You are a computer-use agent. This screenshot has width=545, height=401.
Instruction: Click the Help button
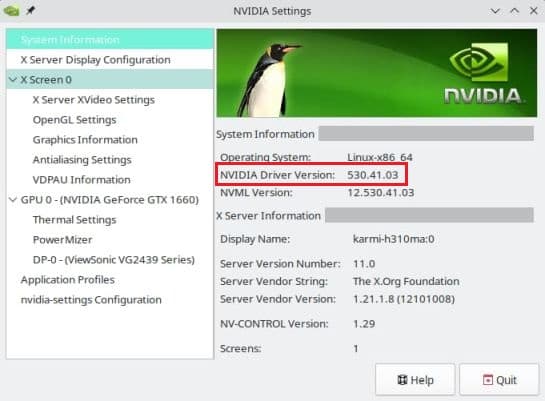point(415,379)
